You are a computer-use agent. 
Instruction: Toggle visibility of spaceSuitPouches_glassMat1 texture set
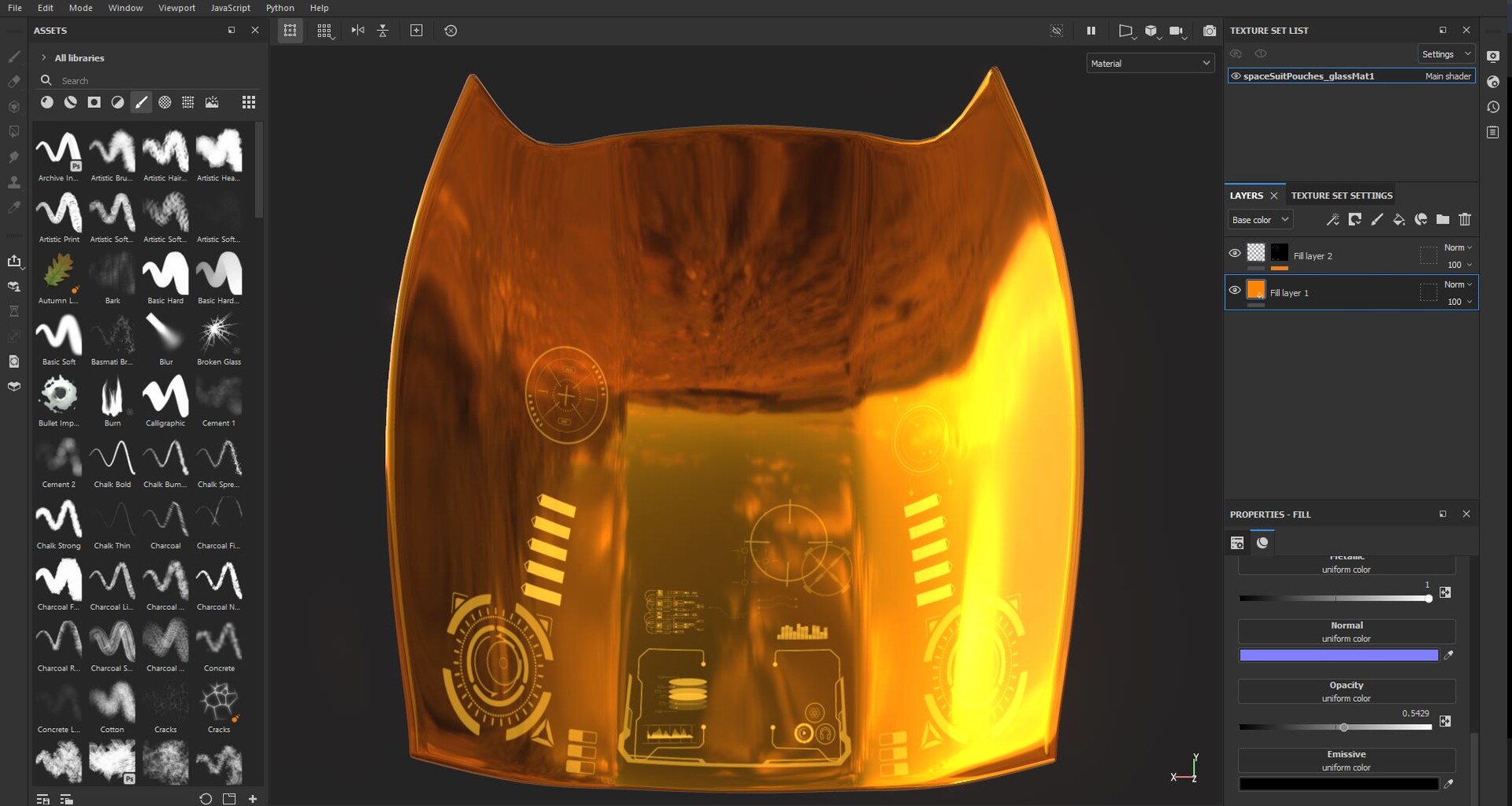point(1236,76)
